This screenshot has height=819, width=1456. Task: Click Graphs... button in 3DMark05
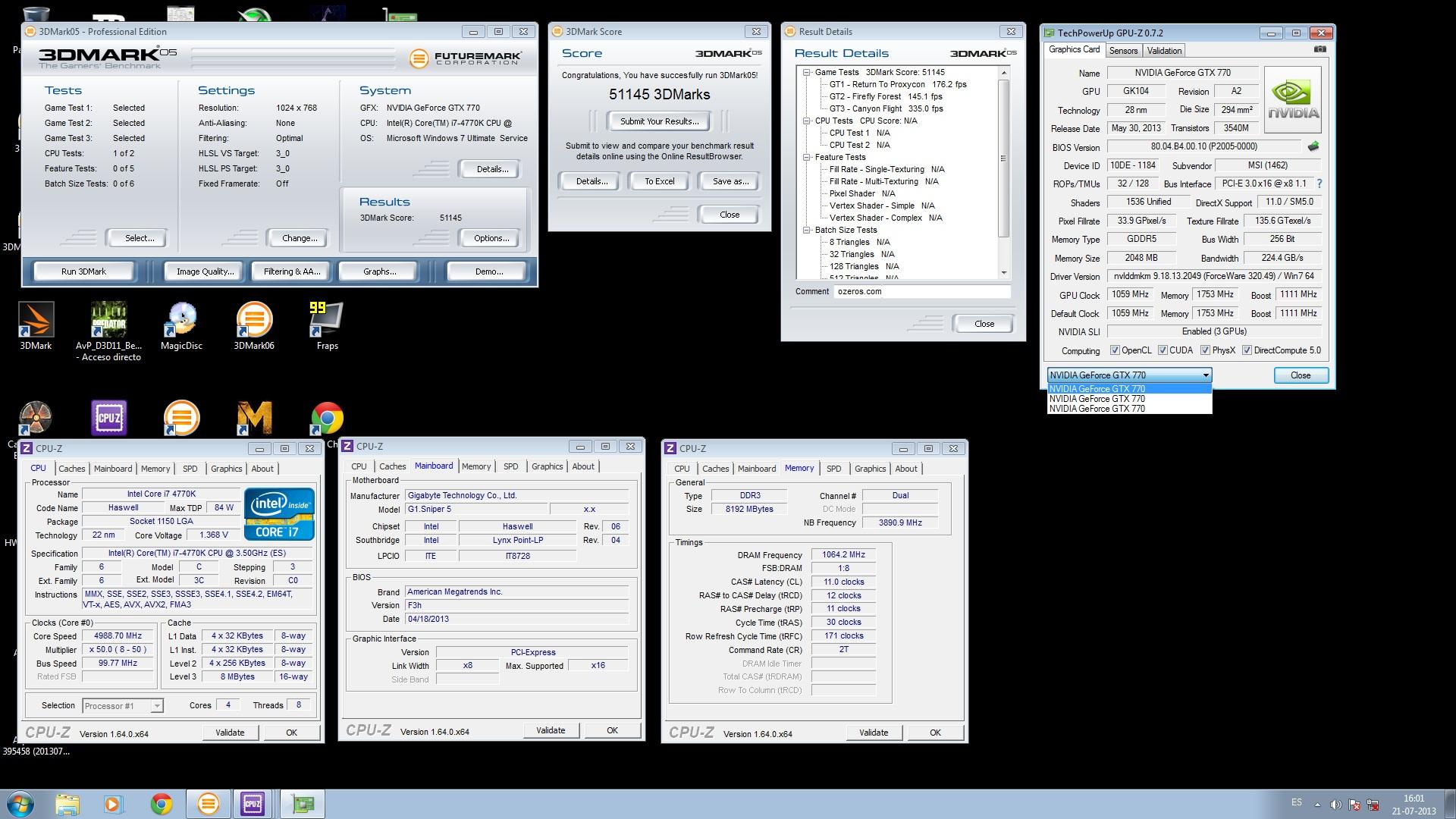380,271
